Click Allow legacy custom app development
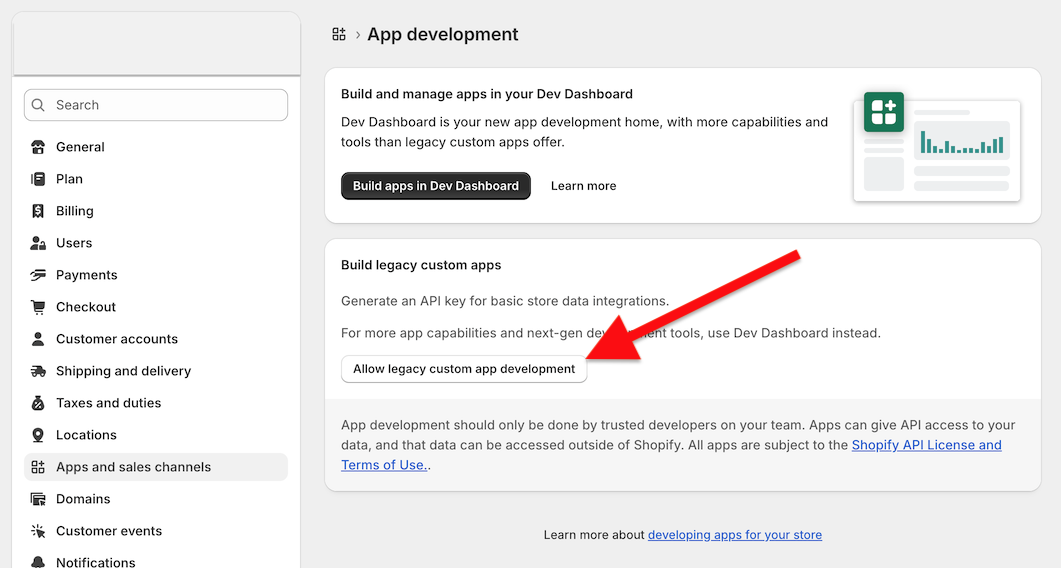Screen dimensions: 1061x568 [464, 369]
